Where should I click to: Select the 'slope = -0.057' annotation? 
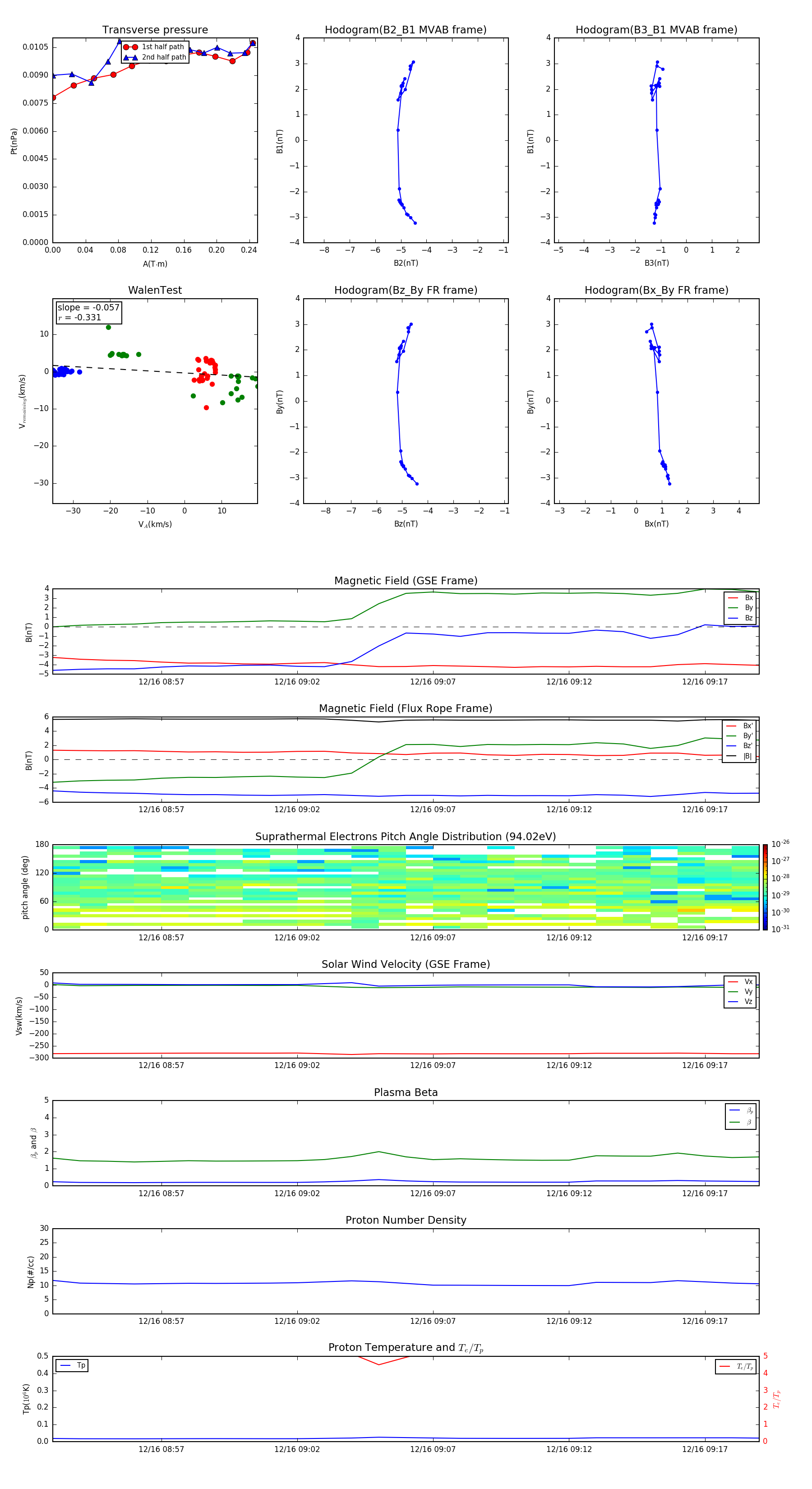[88, 308]
